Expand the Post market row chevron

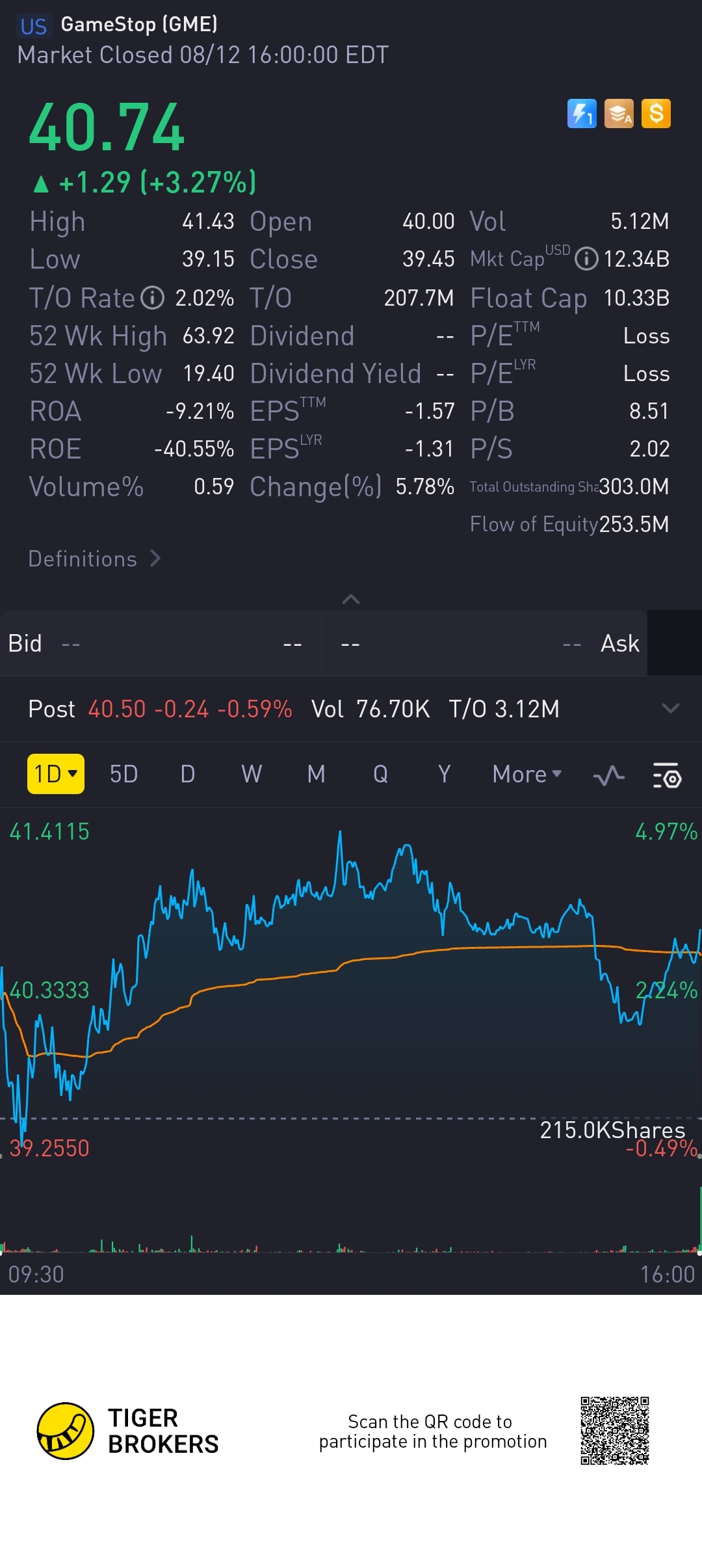point(670,708)
